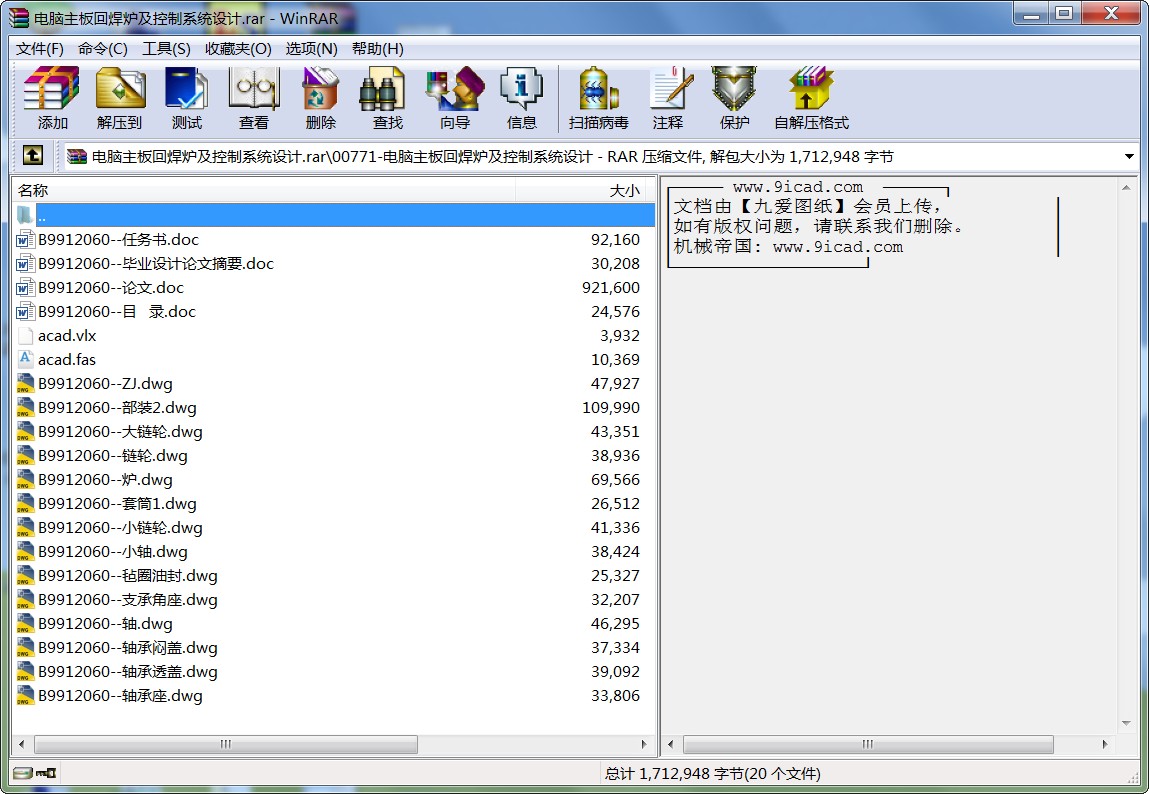Select B9912060--链轮.dwg file
This screenshot has width=1149, height=794.
tap(113, 456)
